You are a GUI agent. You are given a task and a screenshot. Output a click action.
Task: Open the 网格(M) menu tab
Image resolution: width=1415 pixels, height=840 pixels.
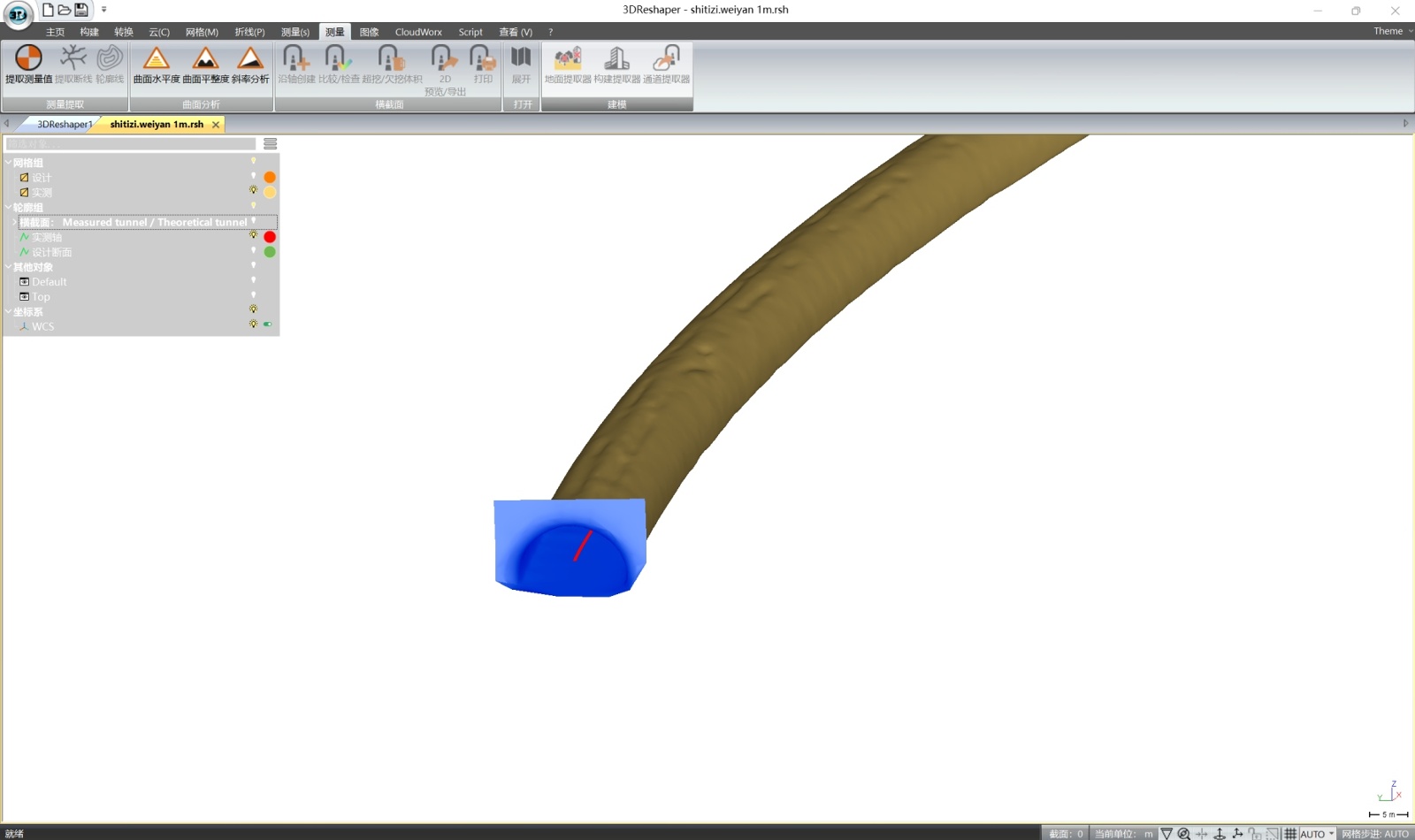(202, 32)
